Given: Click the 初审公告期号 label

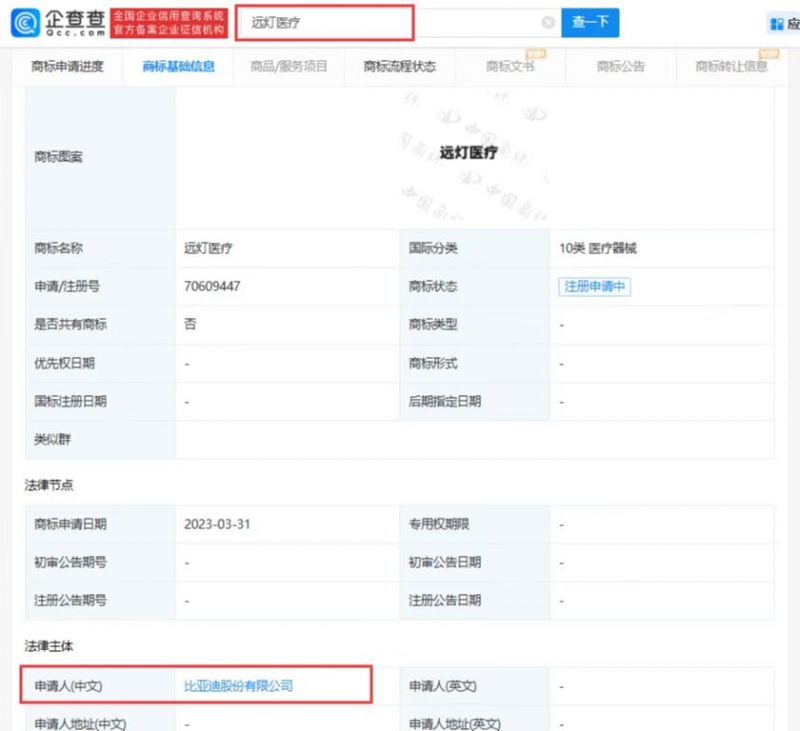Looking at the screenshot, I should click(x=70, y=563).
